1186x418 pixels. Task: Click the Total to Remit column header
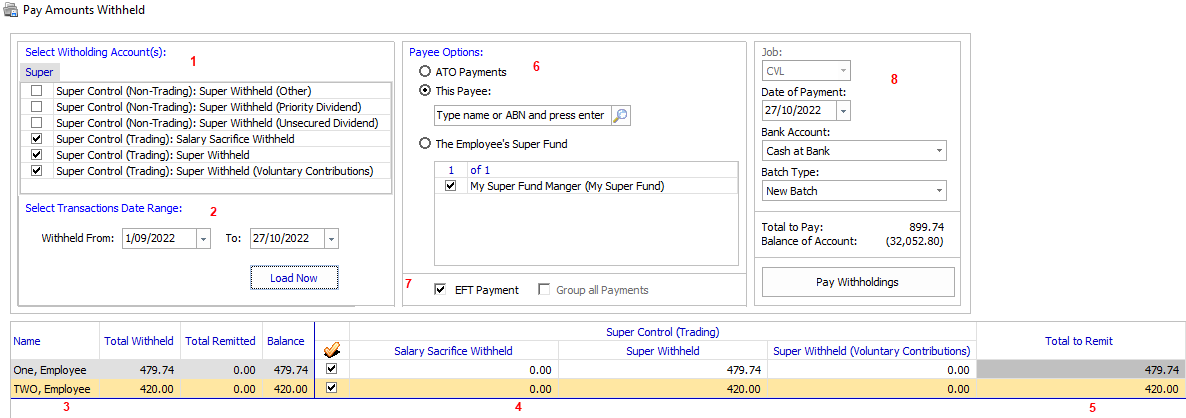pos(1078,341)
